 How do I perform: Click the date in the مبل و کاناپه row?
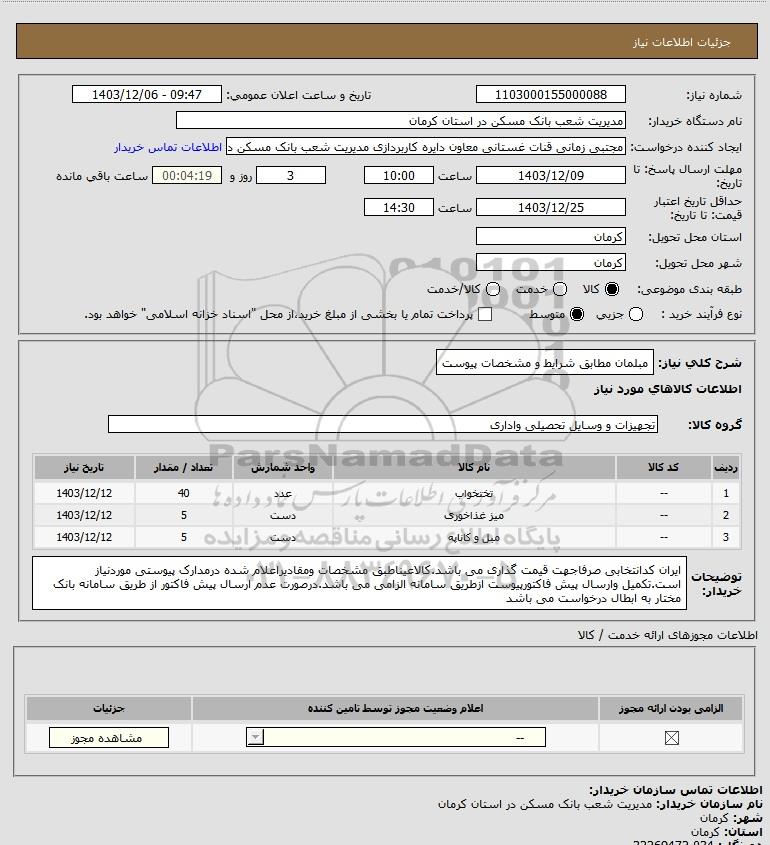click(84, 537)
